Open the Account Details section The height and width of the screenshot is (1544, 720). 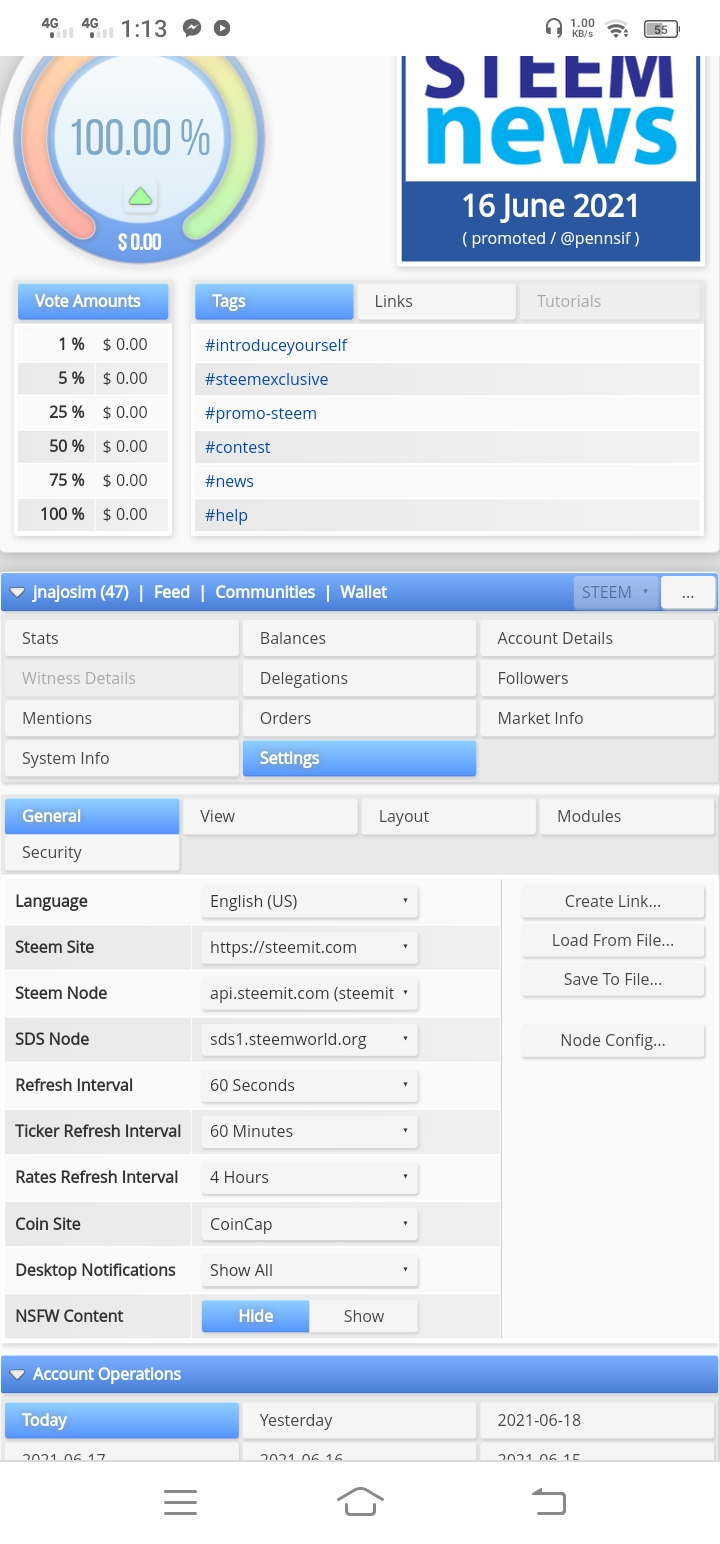tap(598, 638)
